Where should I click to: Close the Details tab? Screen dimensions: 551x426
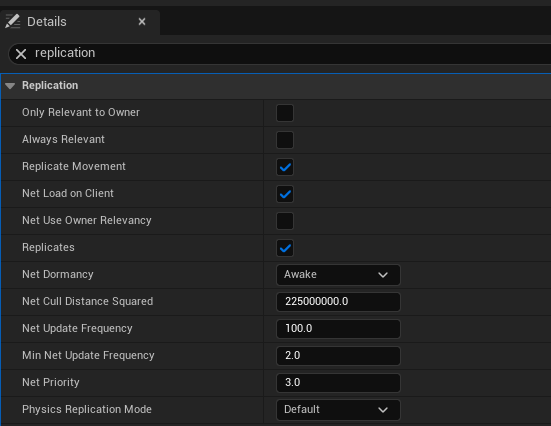(x=142, y=22)
